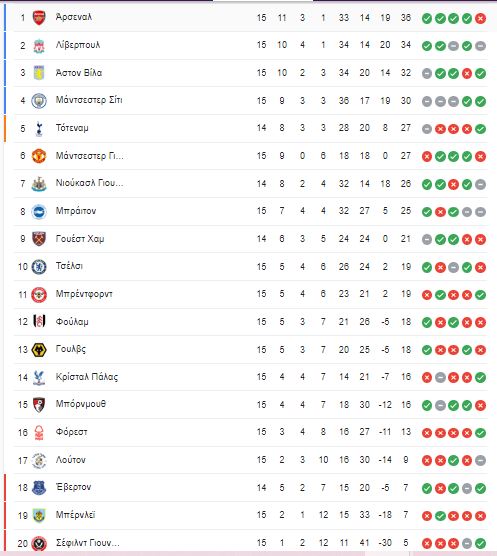Select the Μπέρνλεϊ row at position 19
Viewport: 497px width, 556px height.
250,515
